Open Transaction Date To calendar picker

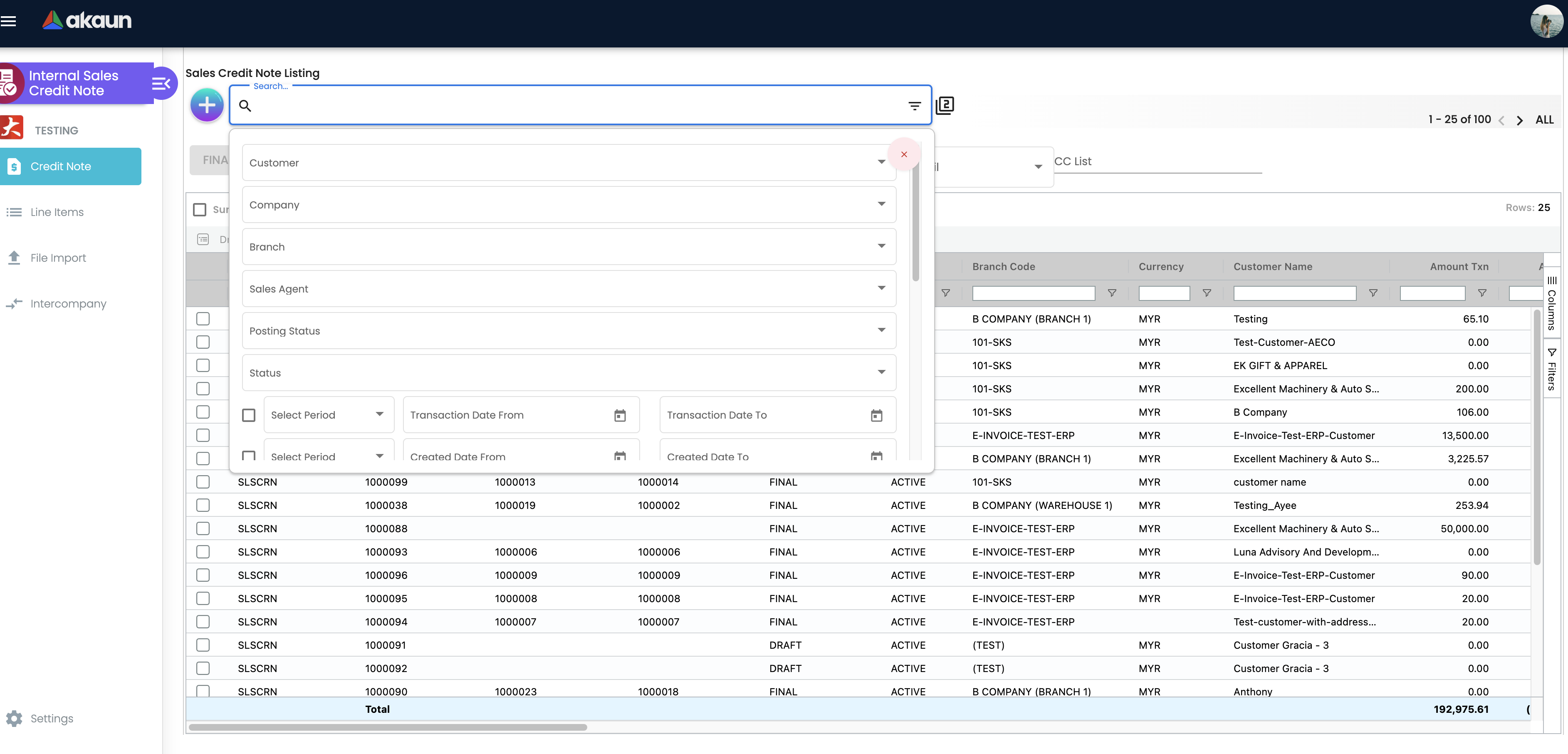876,415
